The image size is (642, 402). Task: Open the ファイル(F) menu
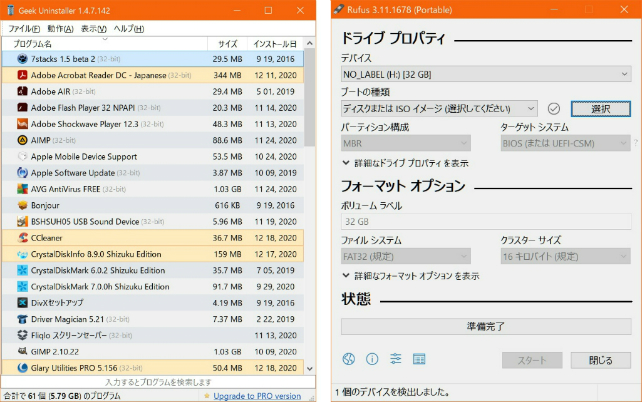tap(24, 29)
